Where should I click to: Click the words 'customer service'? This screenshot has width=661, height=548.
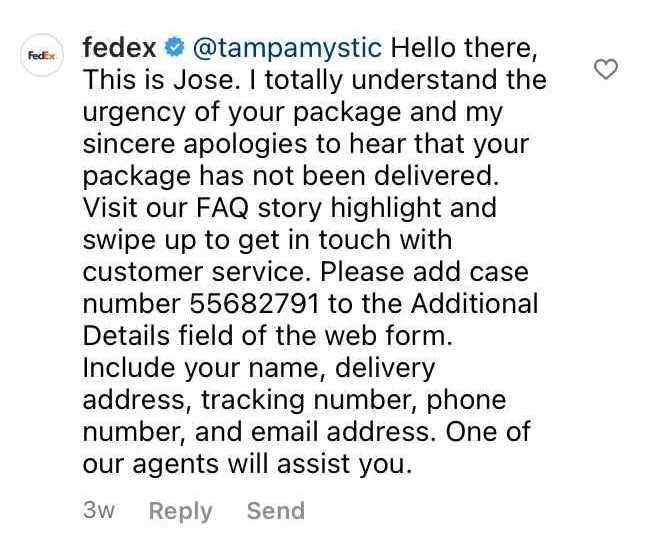(194, 272)
